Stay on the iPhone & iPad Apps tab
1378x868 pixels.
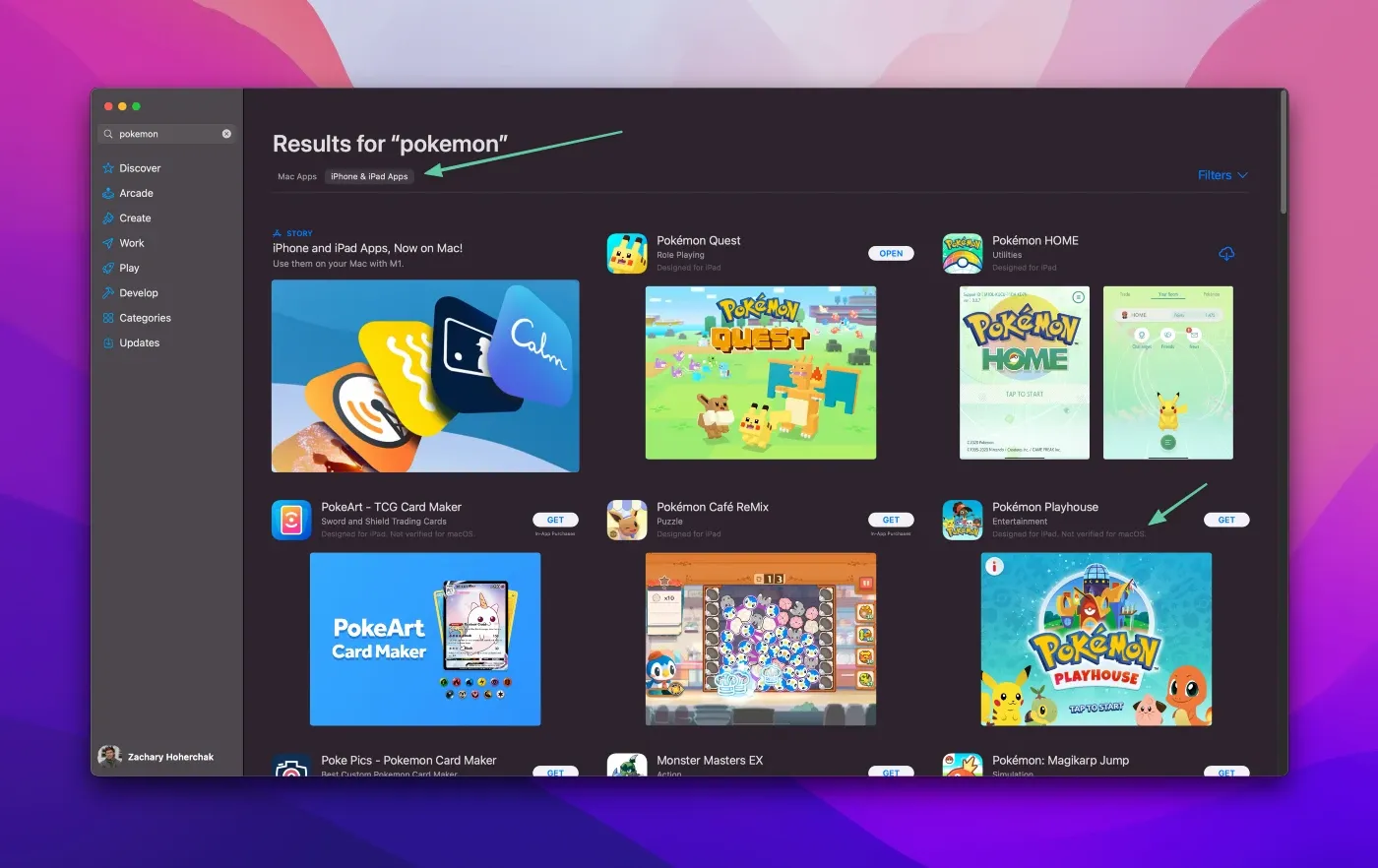click(x=368, y=176)
